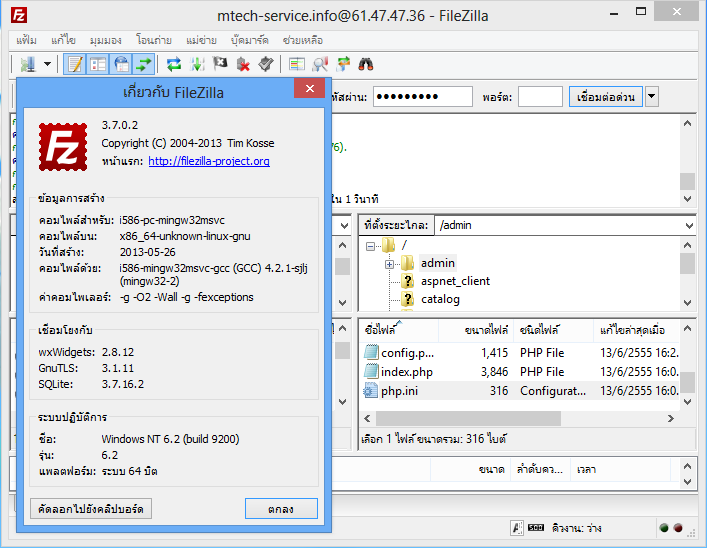Select the config.p... file row
707x548 pixels.
pyautogui.click(x=520, y=353)
